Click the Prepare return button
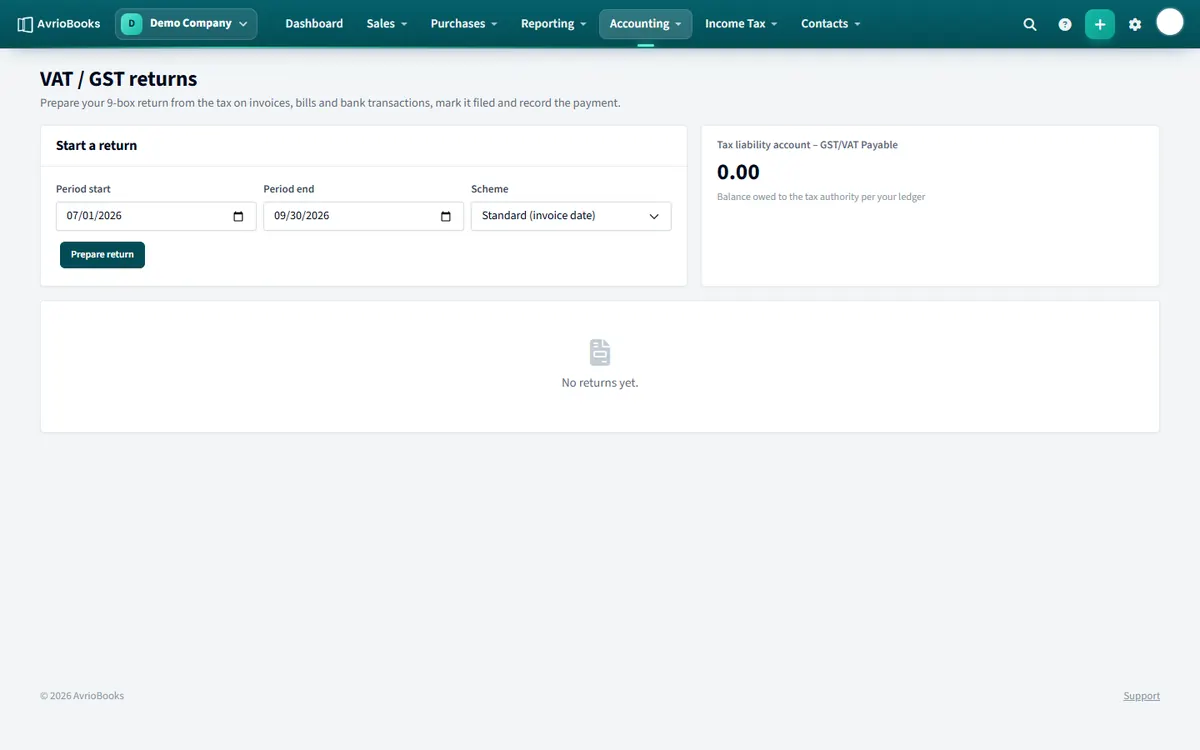This screenshot has height=750, width=1200. click(x=102, y=255)
